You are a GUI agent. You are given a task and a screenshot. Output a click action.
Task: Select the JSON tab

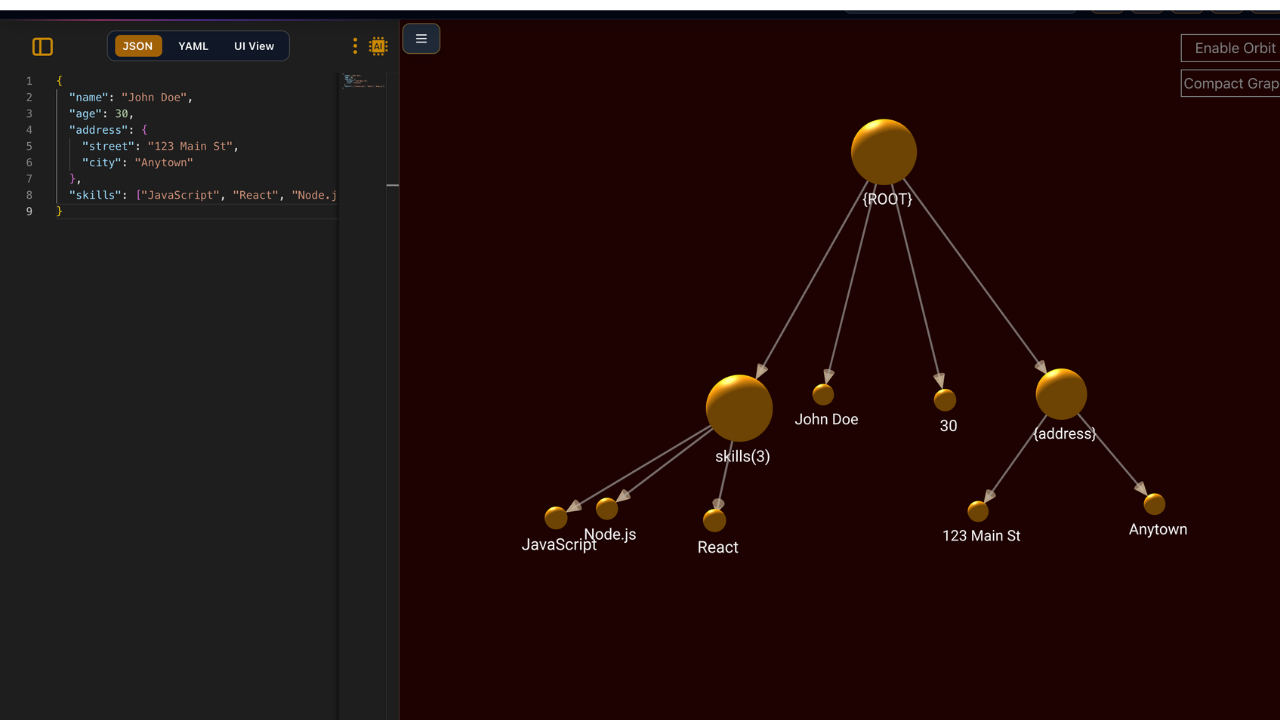point(138,46)
